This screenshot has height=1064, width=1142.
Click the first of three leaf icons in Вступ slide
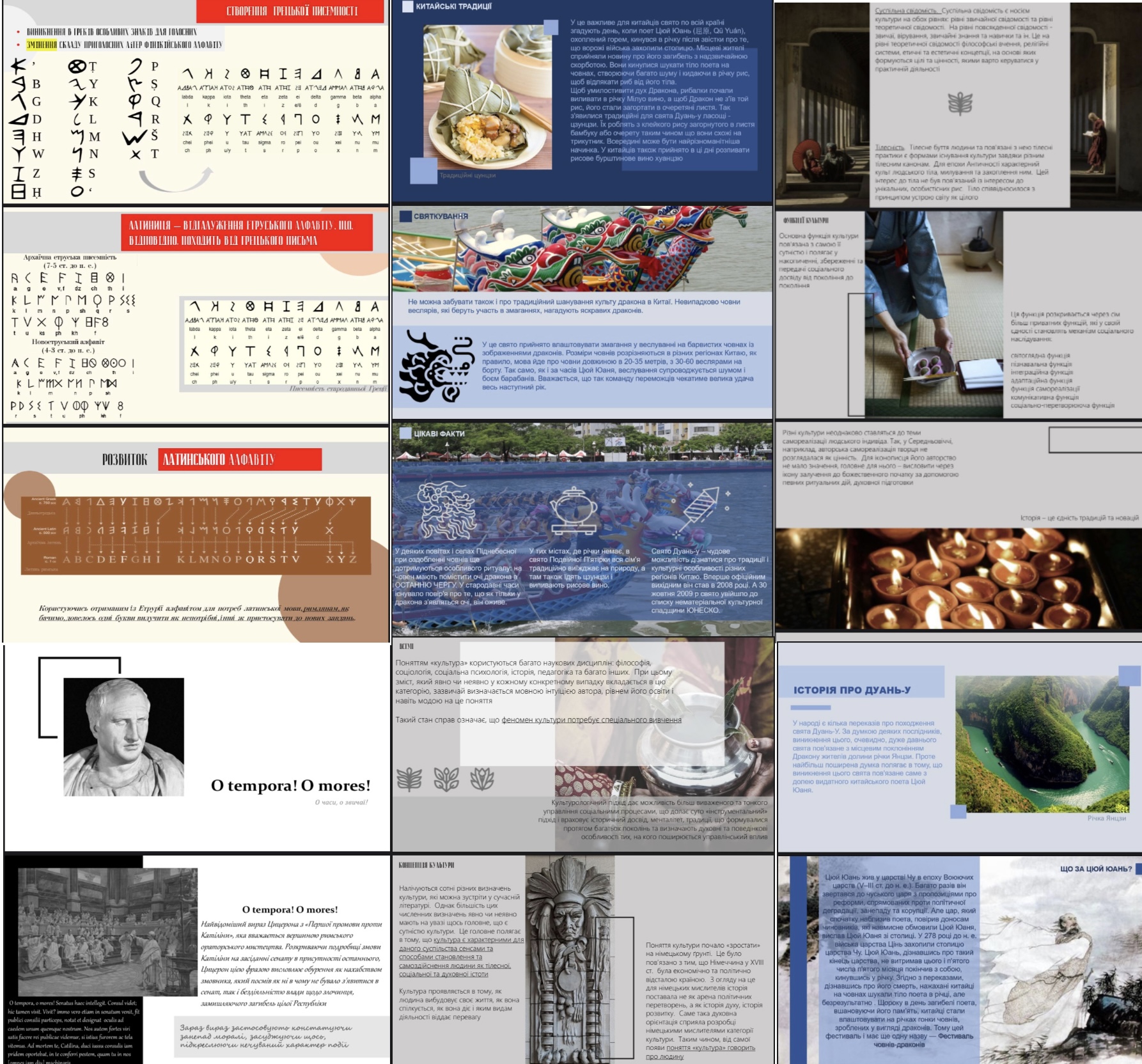click(x=409, y=779)
